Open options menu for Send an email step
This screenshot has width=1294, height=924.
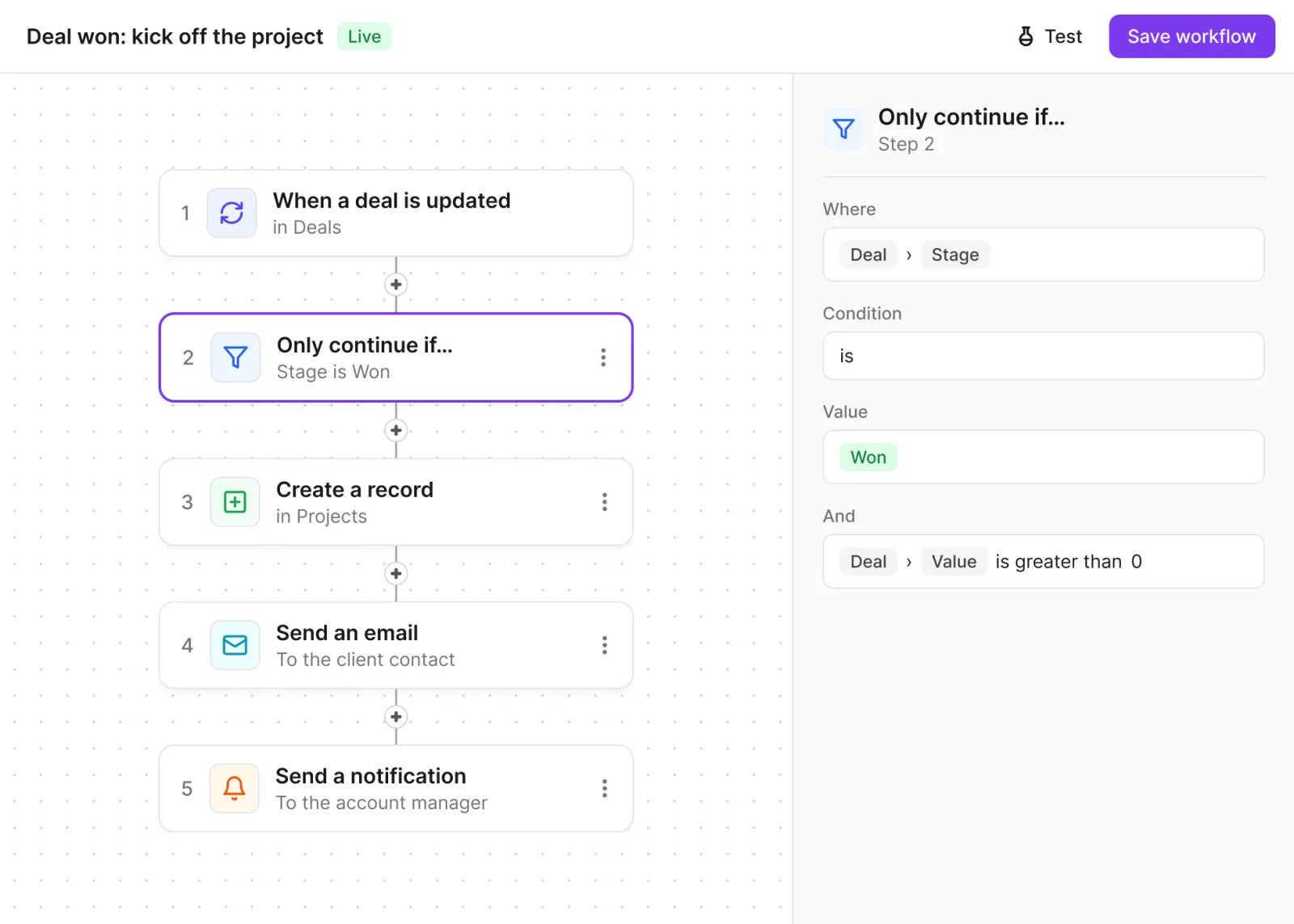[x=604, y=645]
